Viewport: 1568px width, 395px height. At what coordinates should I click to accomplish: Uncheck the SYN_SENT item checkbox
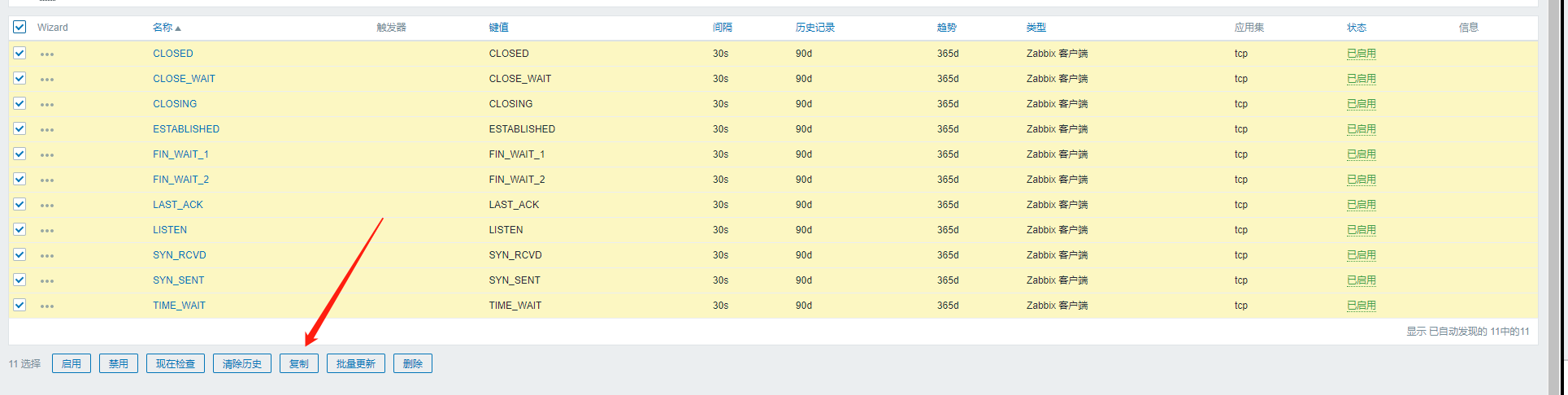point(20,280)
